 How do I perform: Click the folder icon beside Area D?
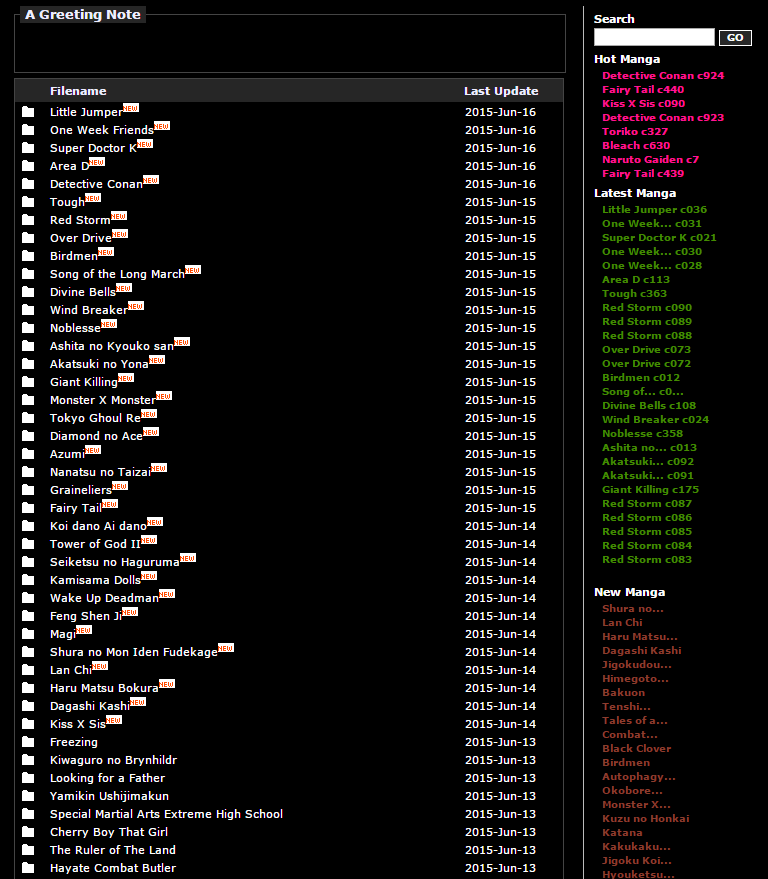[28, 165]
